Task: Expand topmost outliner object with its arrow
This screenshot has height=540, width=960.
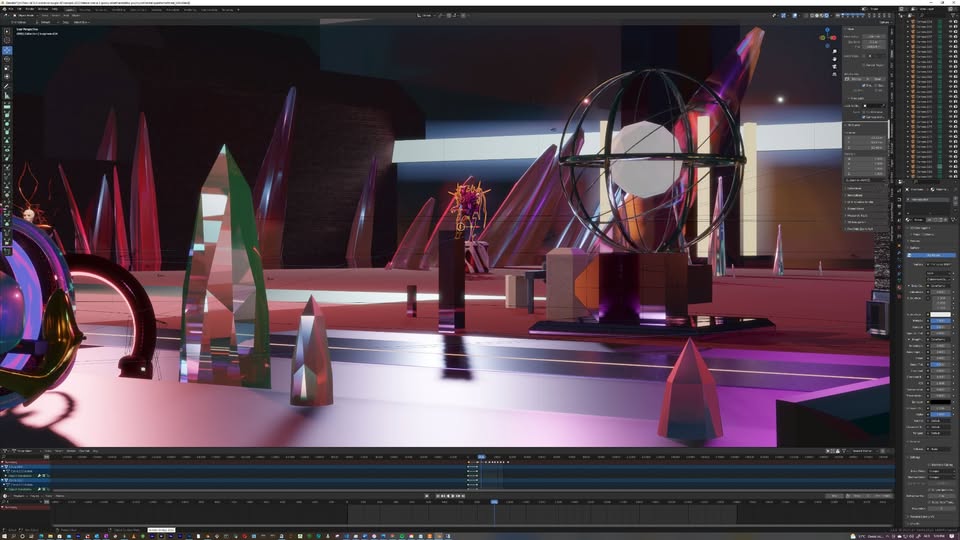Action: click(908, 21)
